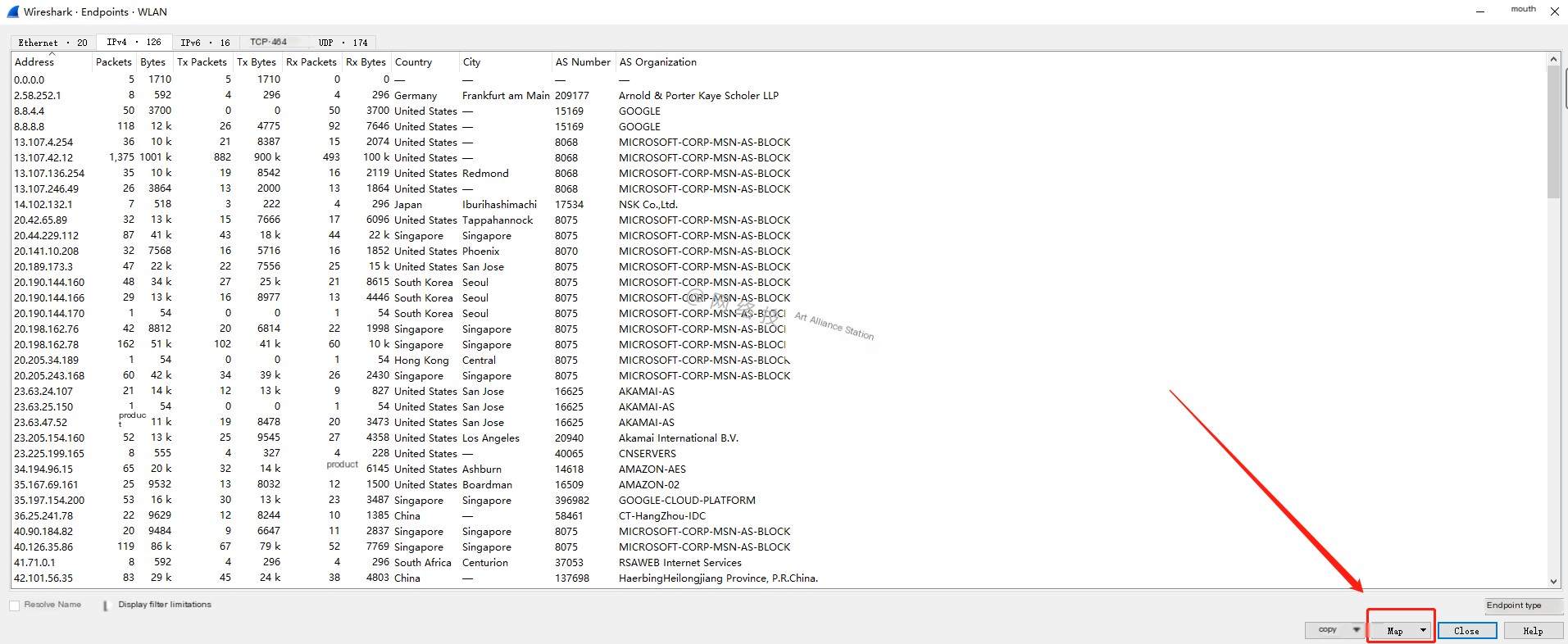Open the Map button dropdown arrow
The width and height of the screenshot is (1568, 644).
coord(1424,631)
